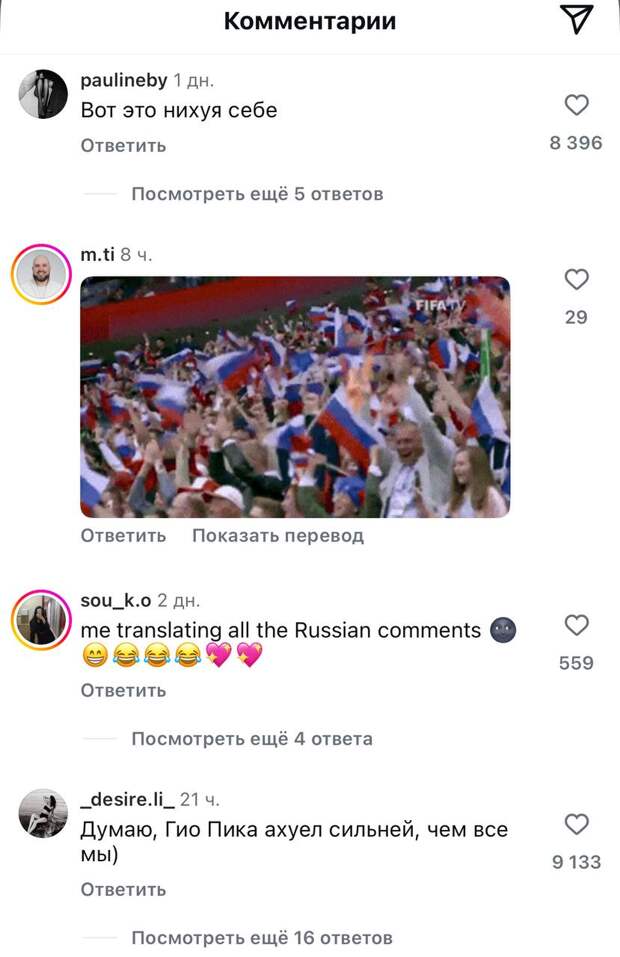Open _desire.li_'s profile picture
The height and width of the screenshot is (957, 620).
point(43,814)
